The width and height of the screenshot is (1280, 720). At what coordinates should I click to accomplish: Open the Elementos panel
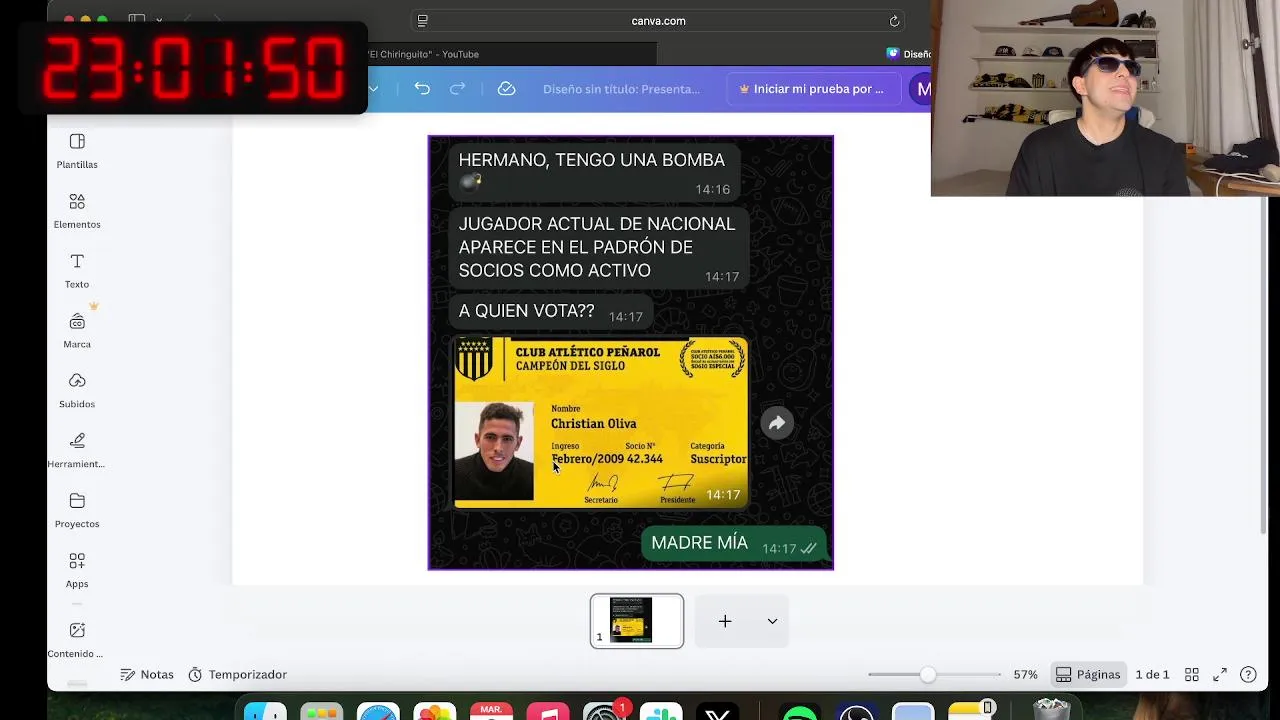77,211
